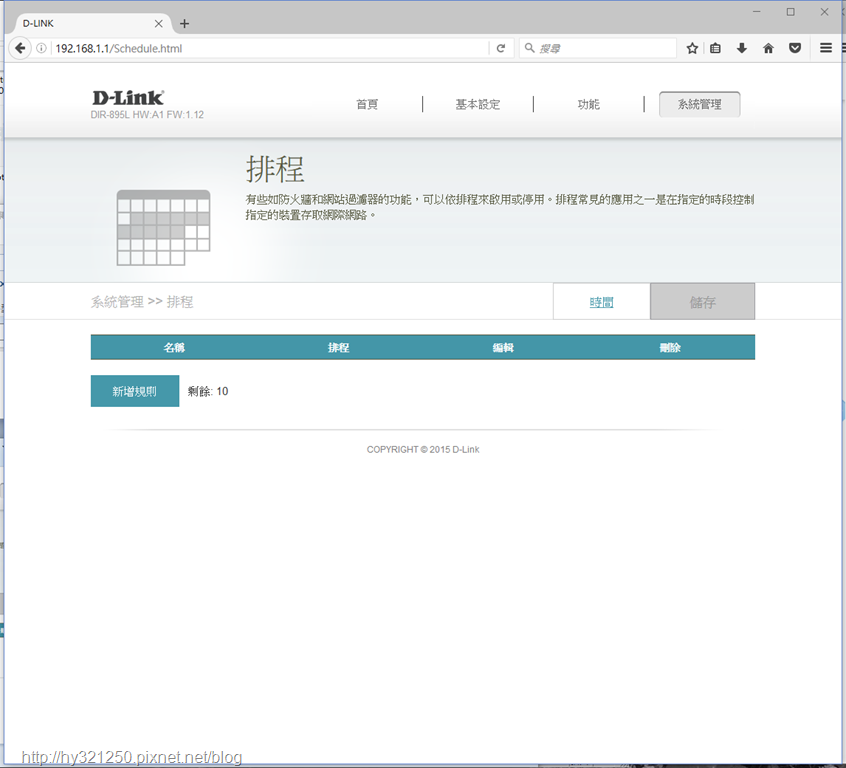Open the 基本設定 navigation menu

coord(477,104)
